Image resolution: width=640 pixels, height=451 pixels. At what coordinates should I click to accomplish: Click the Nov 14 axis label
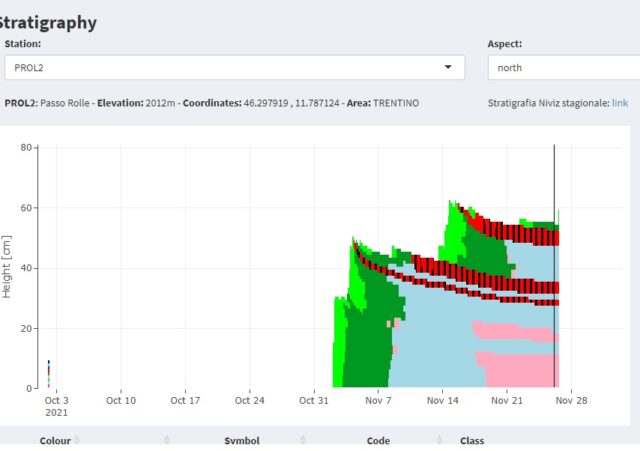[442, 400]
